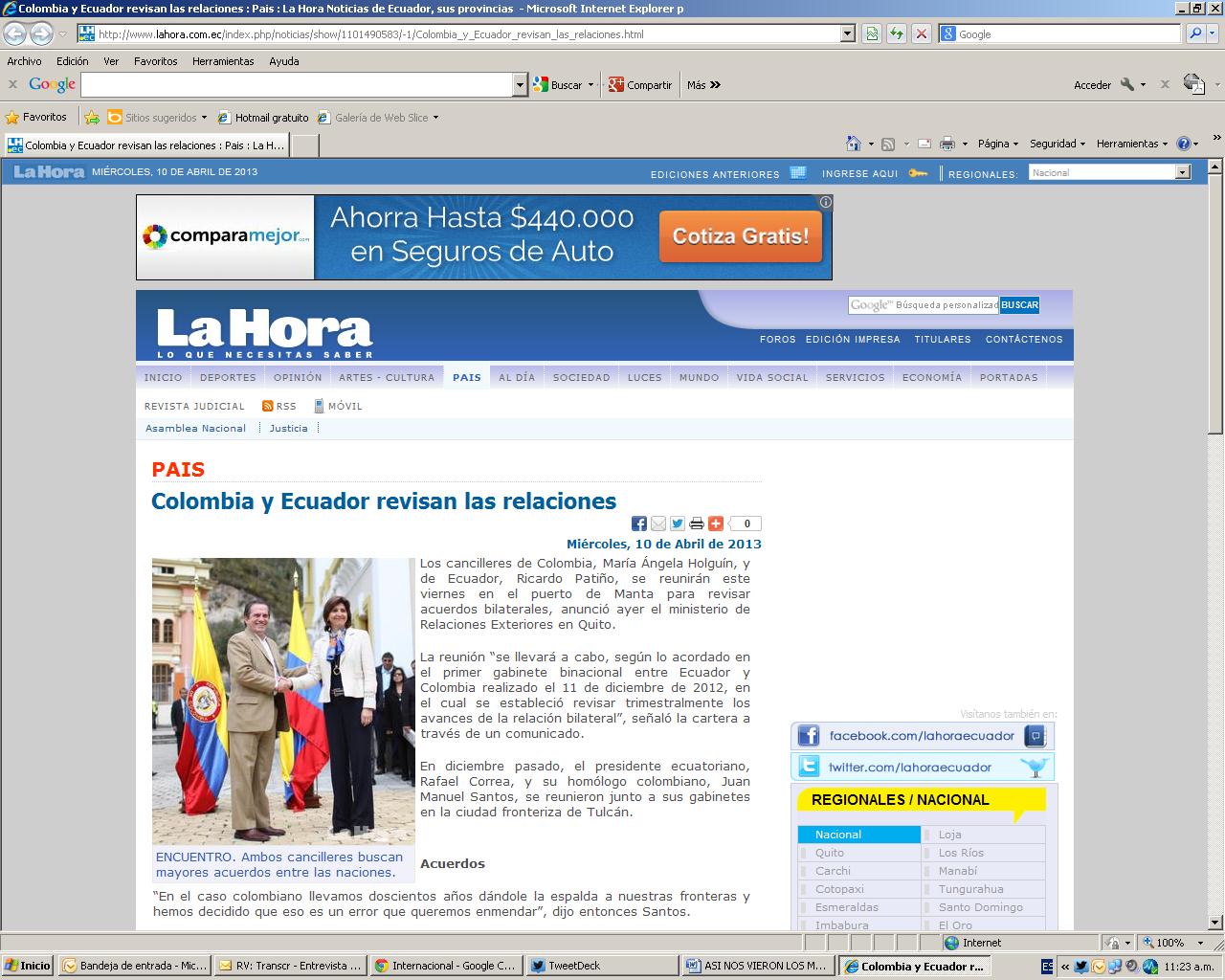1225x980 pixels.
Task: Tweet the article with Twitter share icon
Action: click(678, 523)
